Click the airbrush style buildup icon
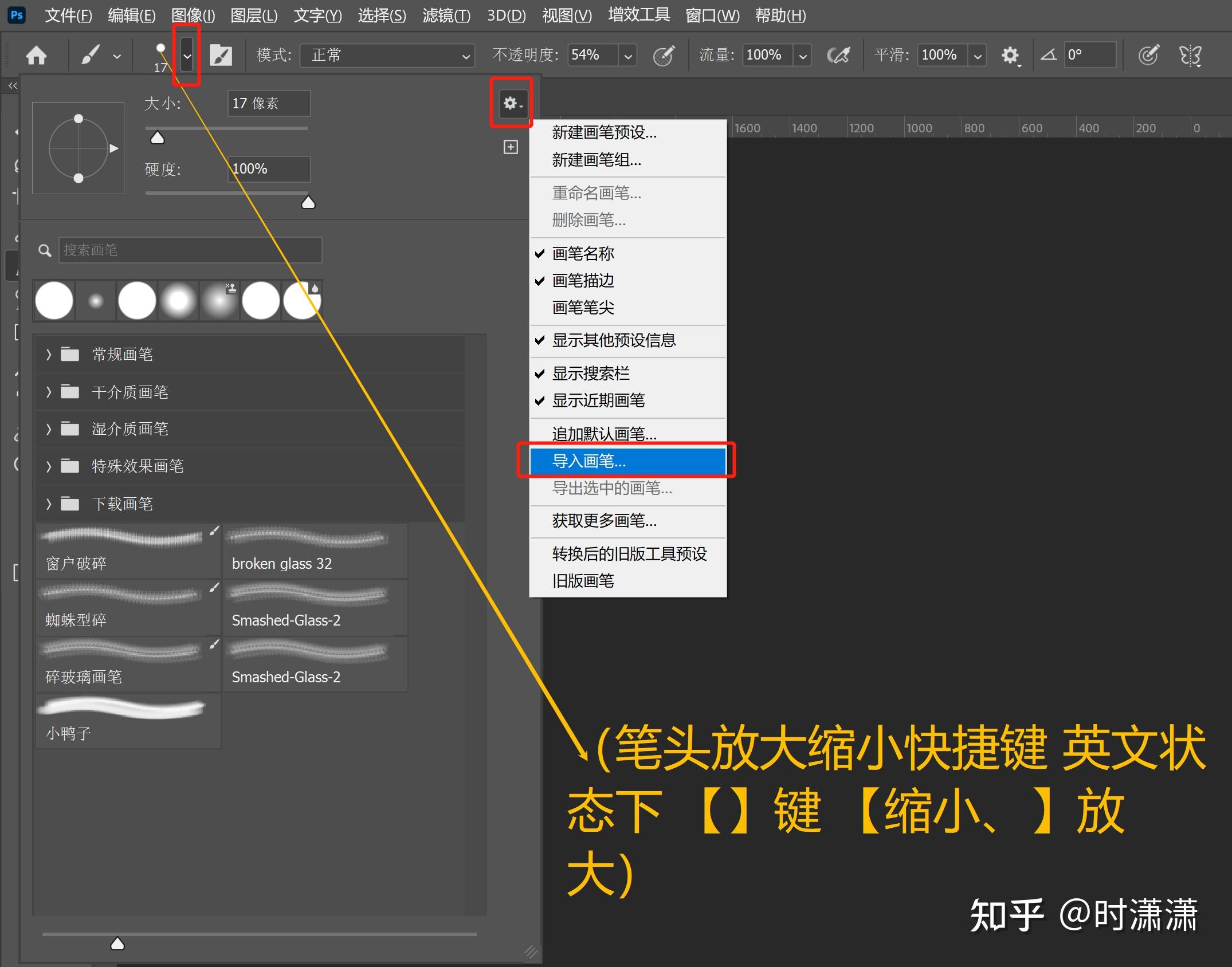Image resolution: width=1232 pixels, height=967 pixels. click(x=839, y=55)
